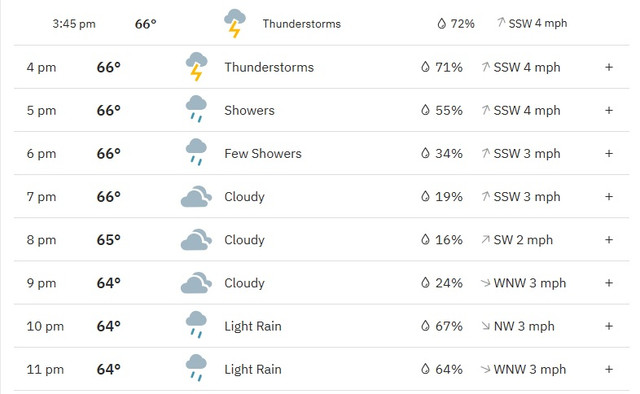The height and width of the screenshot is (394, 640).
Task: Click raindrop icon beside 71% precipitation
Action: click(425, 67)
